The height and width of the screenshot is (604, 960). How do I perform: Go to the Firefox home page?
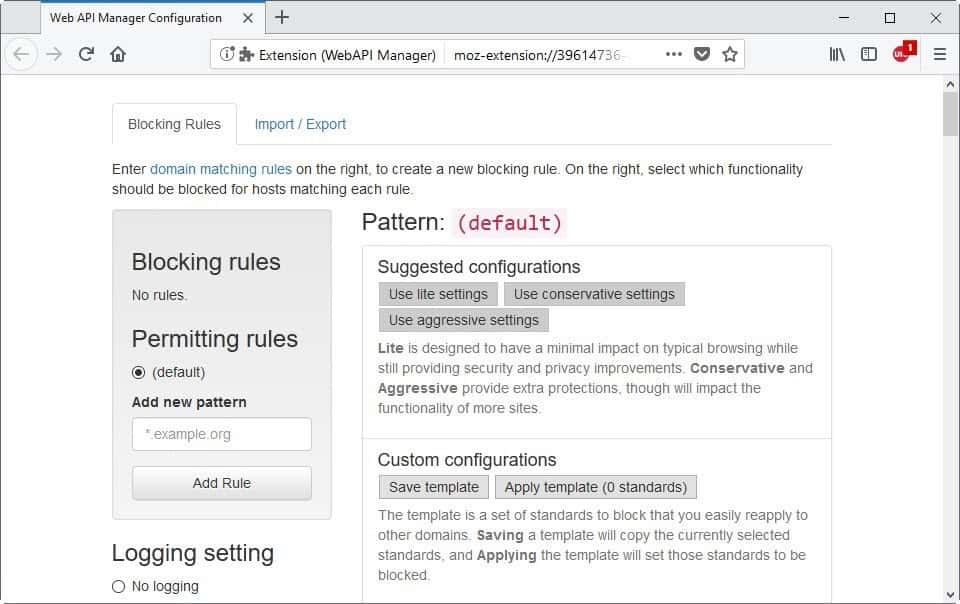pyautogui.click(x=118, y=54)
